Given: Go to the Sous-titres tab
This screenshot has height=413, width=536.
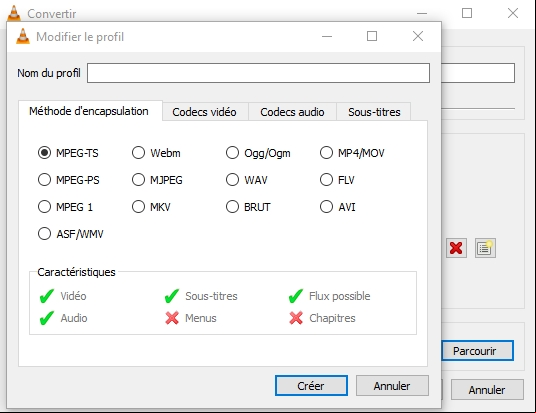Looking at the screenshot, I should coord(374,112).
